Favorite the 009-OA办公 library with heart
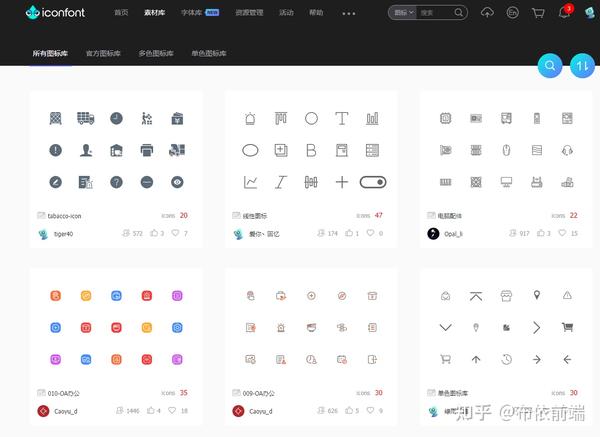Viewport: 600px width, 437px height. pos(370,411)
